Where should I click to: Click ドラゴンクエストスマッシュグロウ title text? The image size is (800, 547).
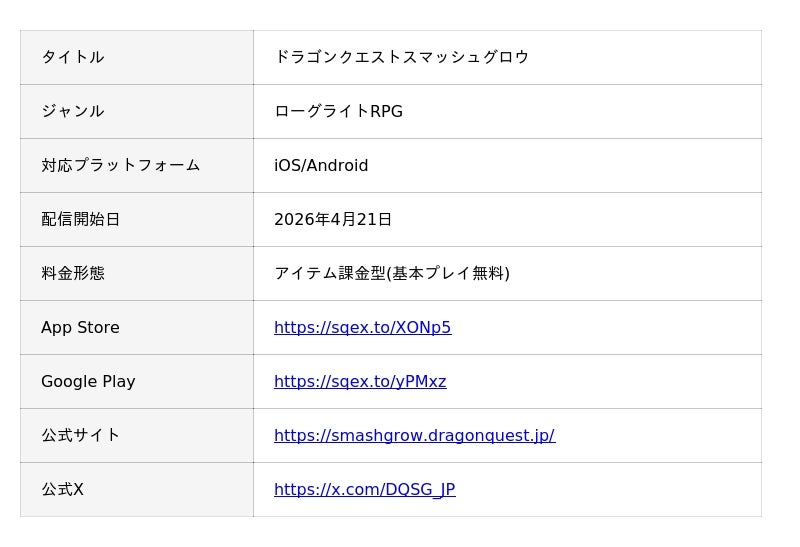pos(401,58)
